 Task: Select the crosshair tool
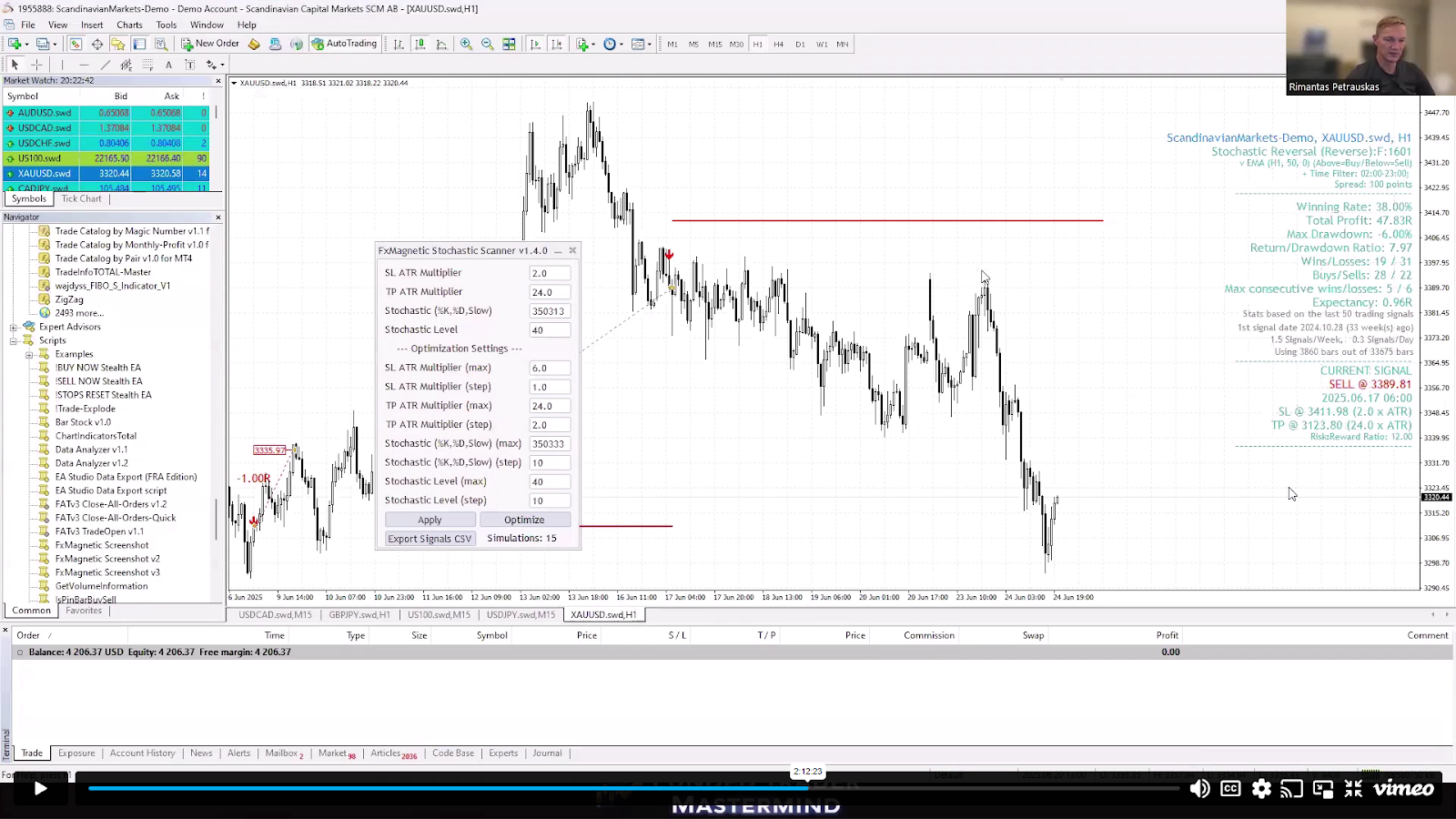[x=36, y=65]
